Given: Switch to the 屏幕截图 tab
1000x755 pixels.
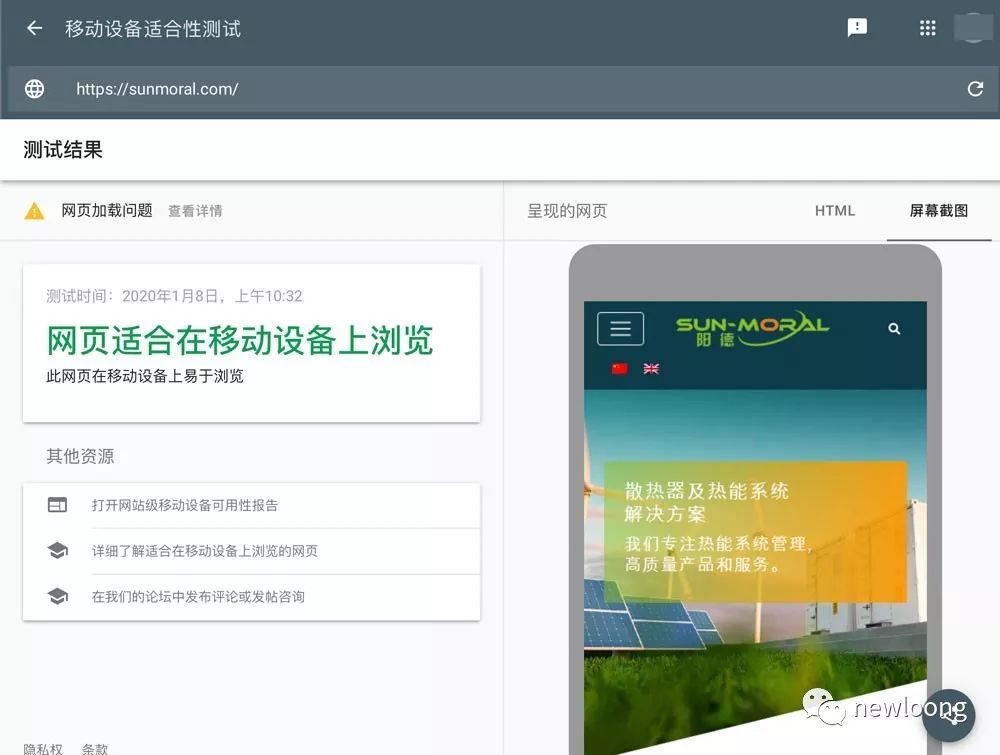Looking at the screenshot, I should coord(938,211).
